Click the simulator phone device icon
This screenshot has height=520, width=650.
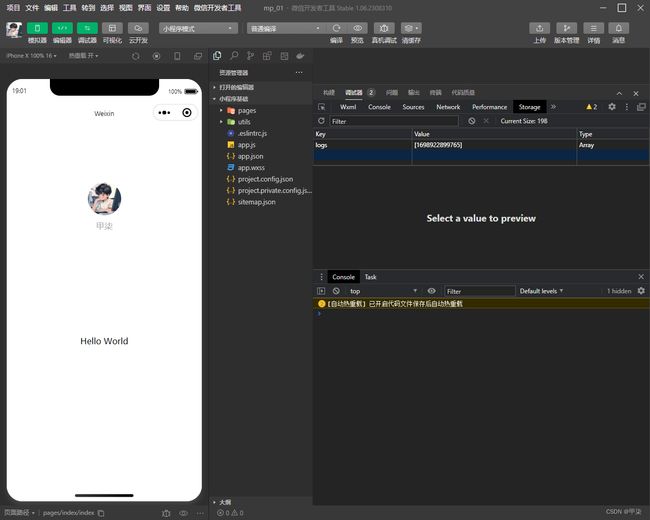(x=177, y=56)
